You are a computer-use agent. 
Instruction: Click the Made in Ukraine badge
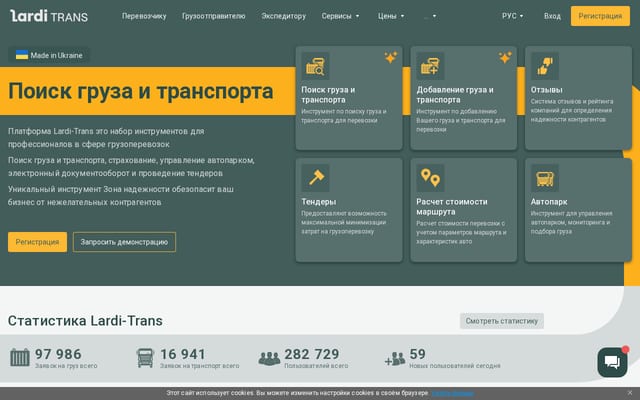49,55
